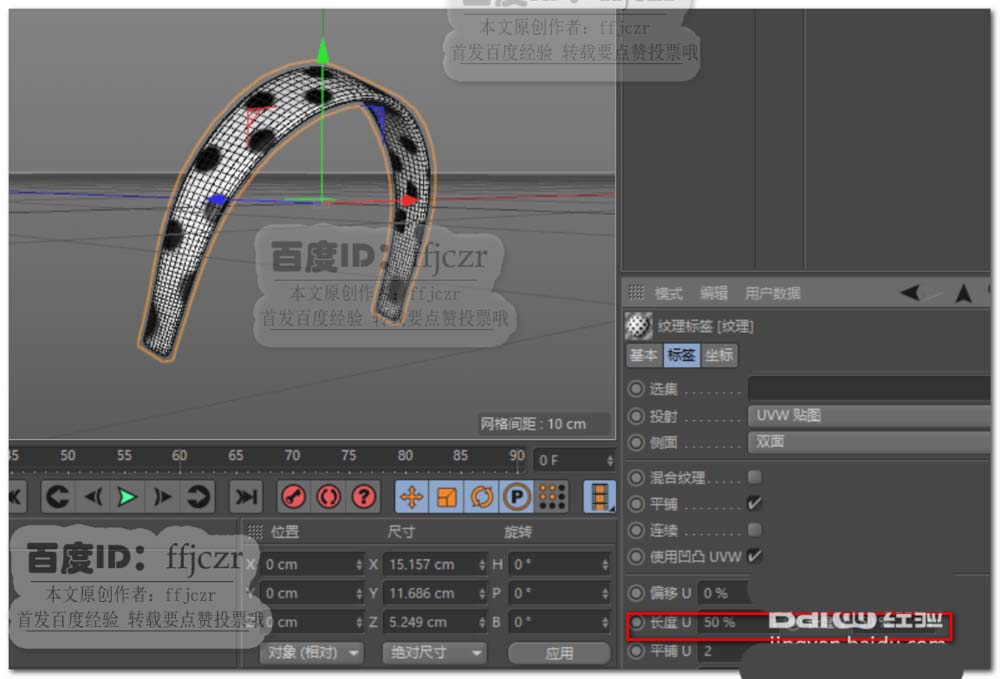
Task: Click the record active objects key icon
Action: [x=293, y=497]
